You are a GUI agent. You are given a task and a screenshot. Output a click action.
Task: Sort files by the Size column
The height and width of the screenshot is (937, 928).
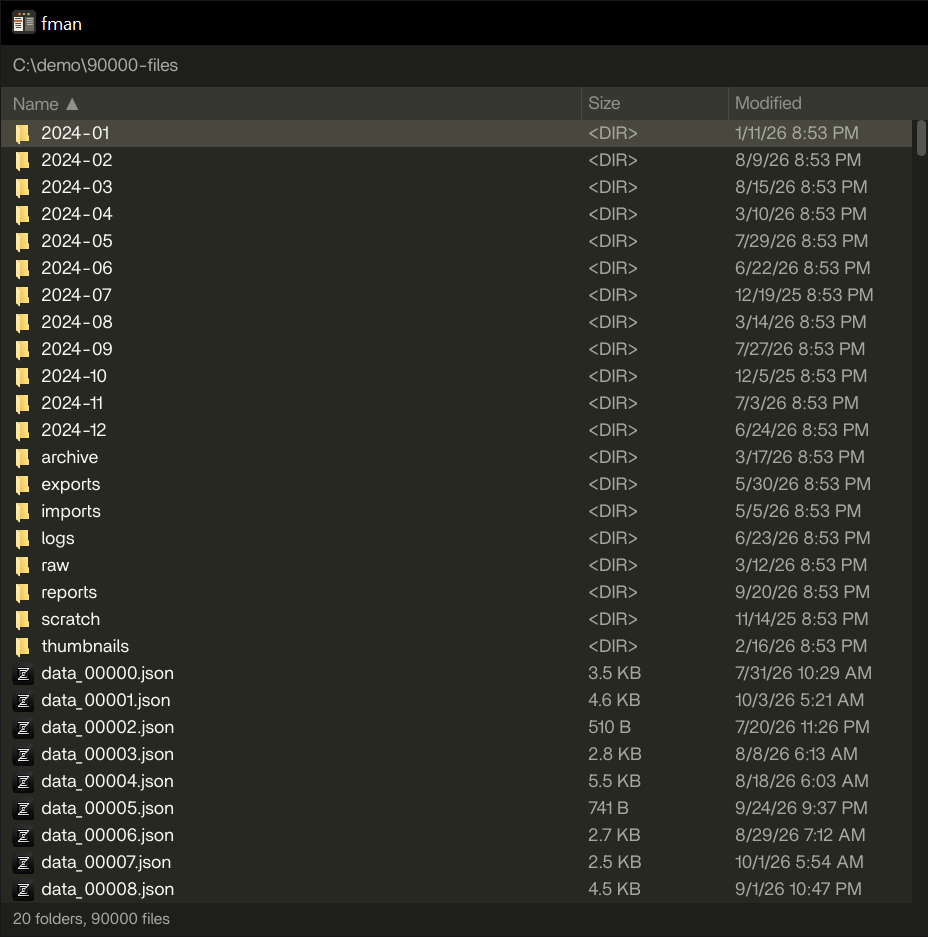(655, 103)
